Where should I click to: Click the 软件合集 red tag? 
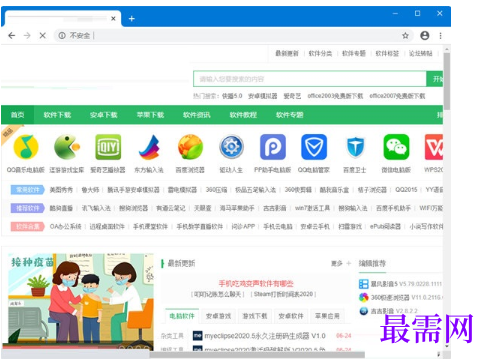pyautogui.click(x=27, y=227)
